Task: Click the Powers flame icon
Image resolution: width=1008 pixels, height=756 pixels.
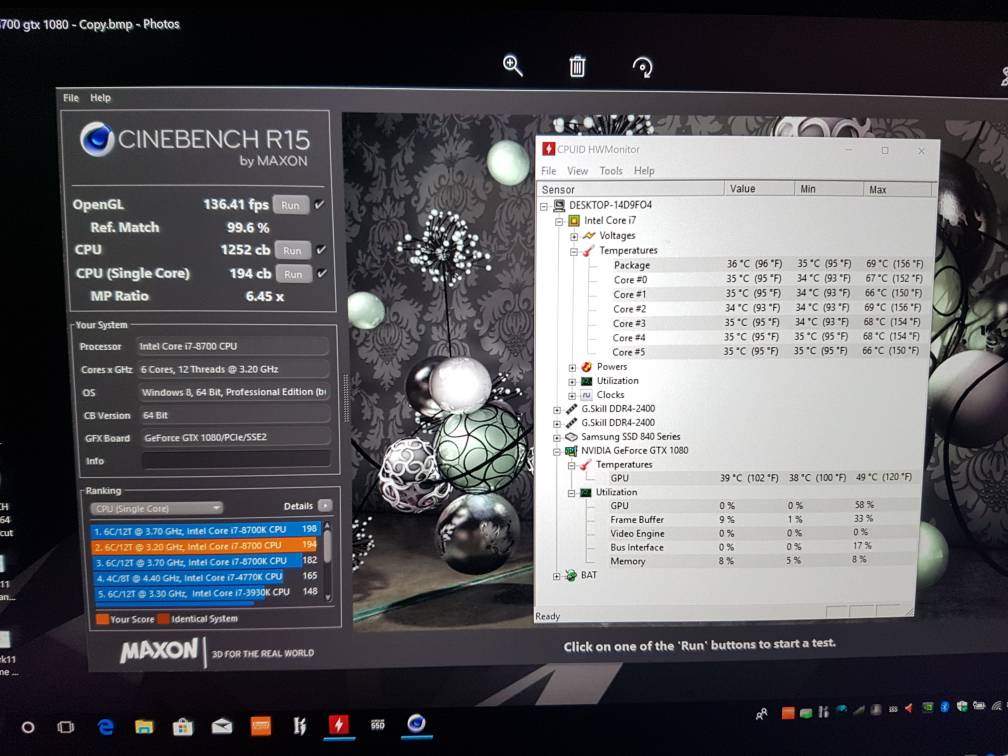Action: (x=586, y=366)
